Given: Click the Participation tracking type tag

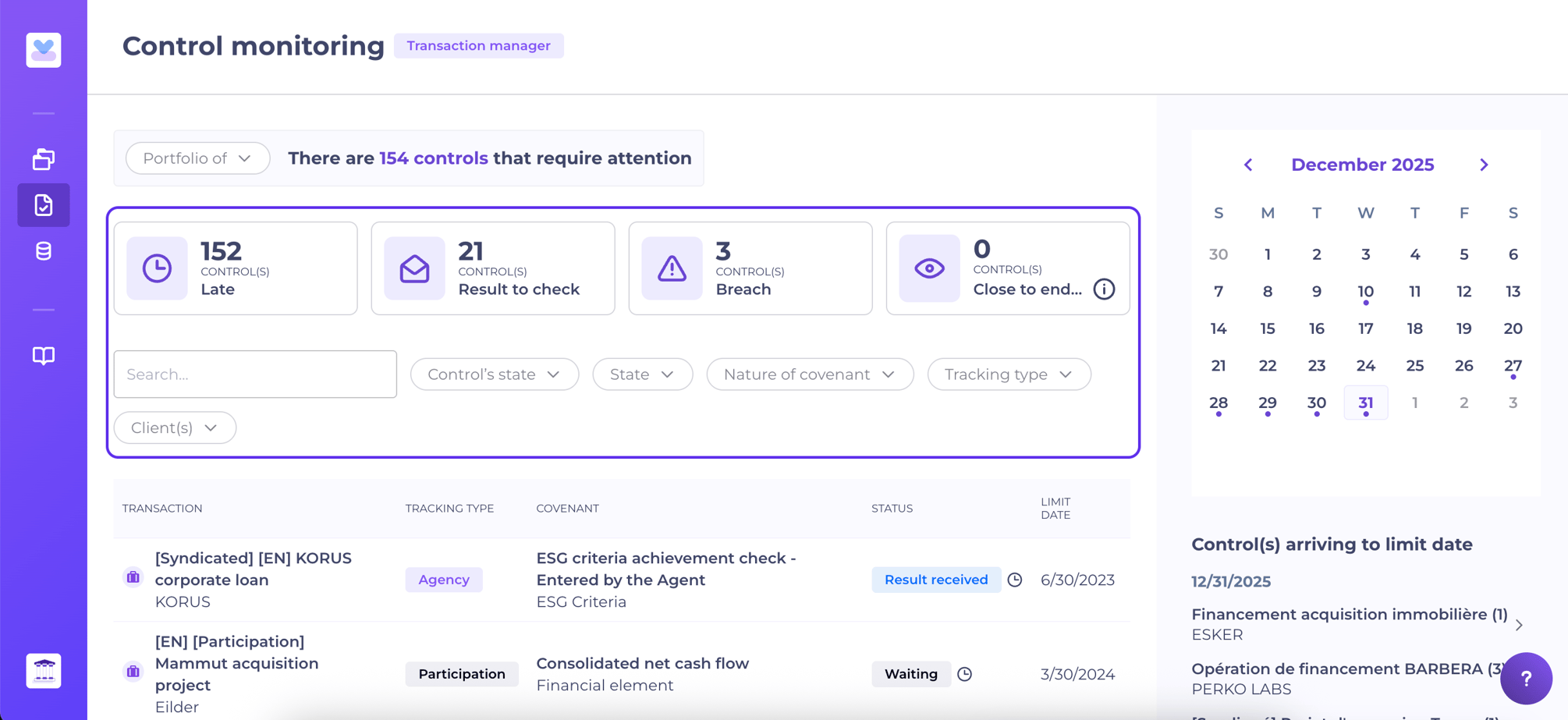Looking at the screenshot, I should [x=462, y=674].
